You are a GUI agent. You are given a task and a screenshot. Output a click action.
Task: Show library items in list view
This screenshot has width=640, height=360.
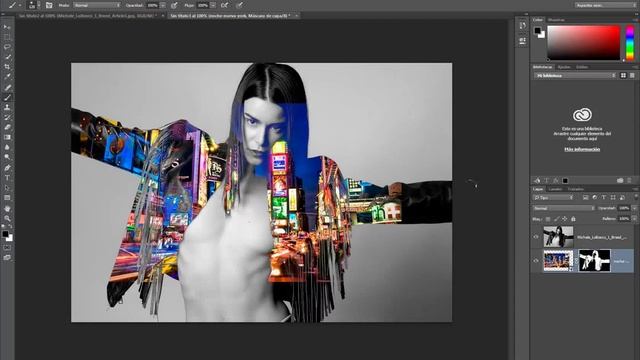[x=632, y=76]
